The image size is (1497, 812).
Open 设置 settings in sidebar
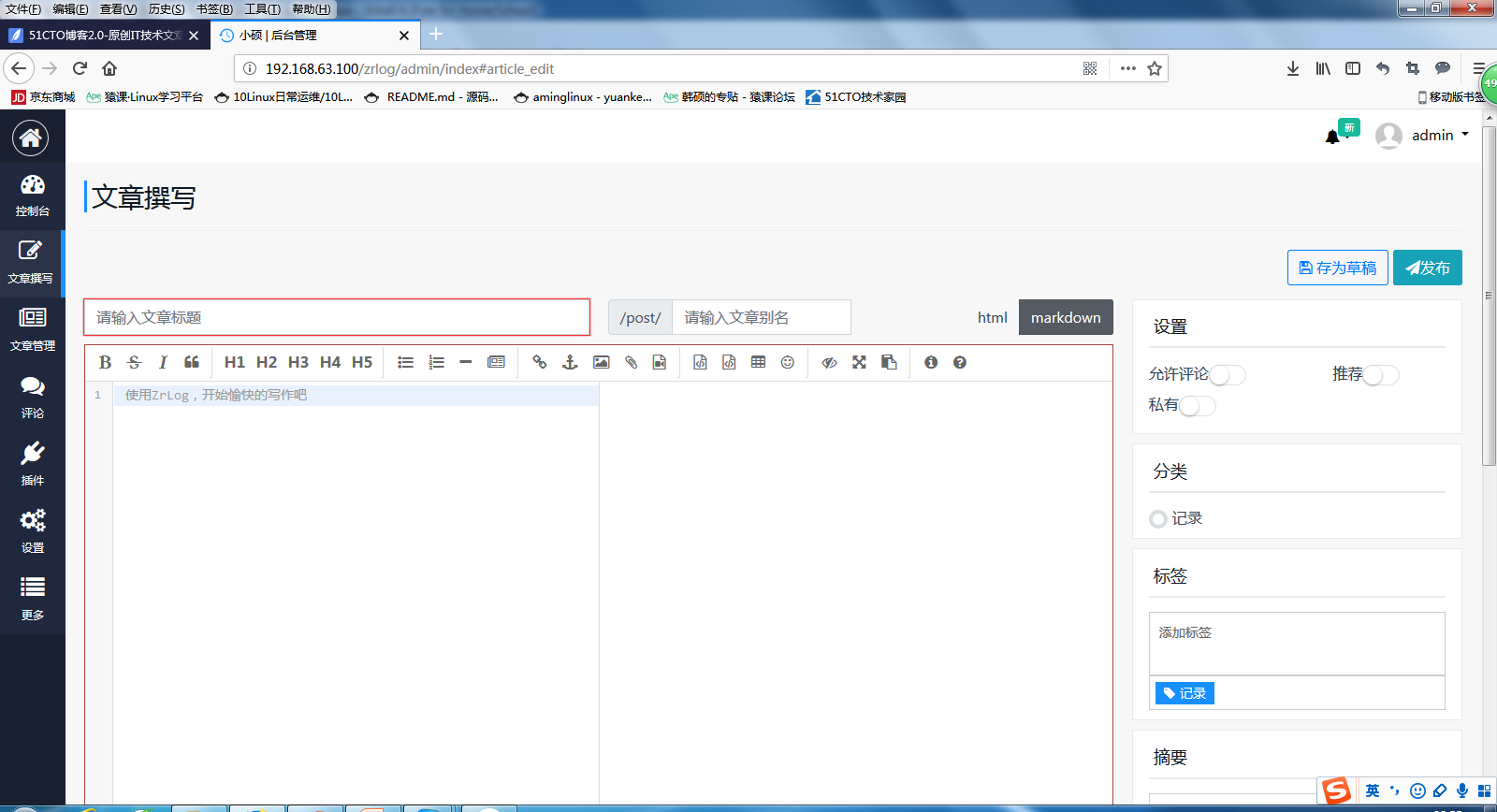[33, 533]
